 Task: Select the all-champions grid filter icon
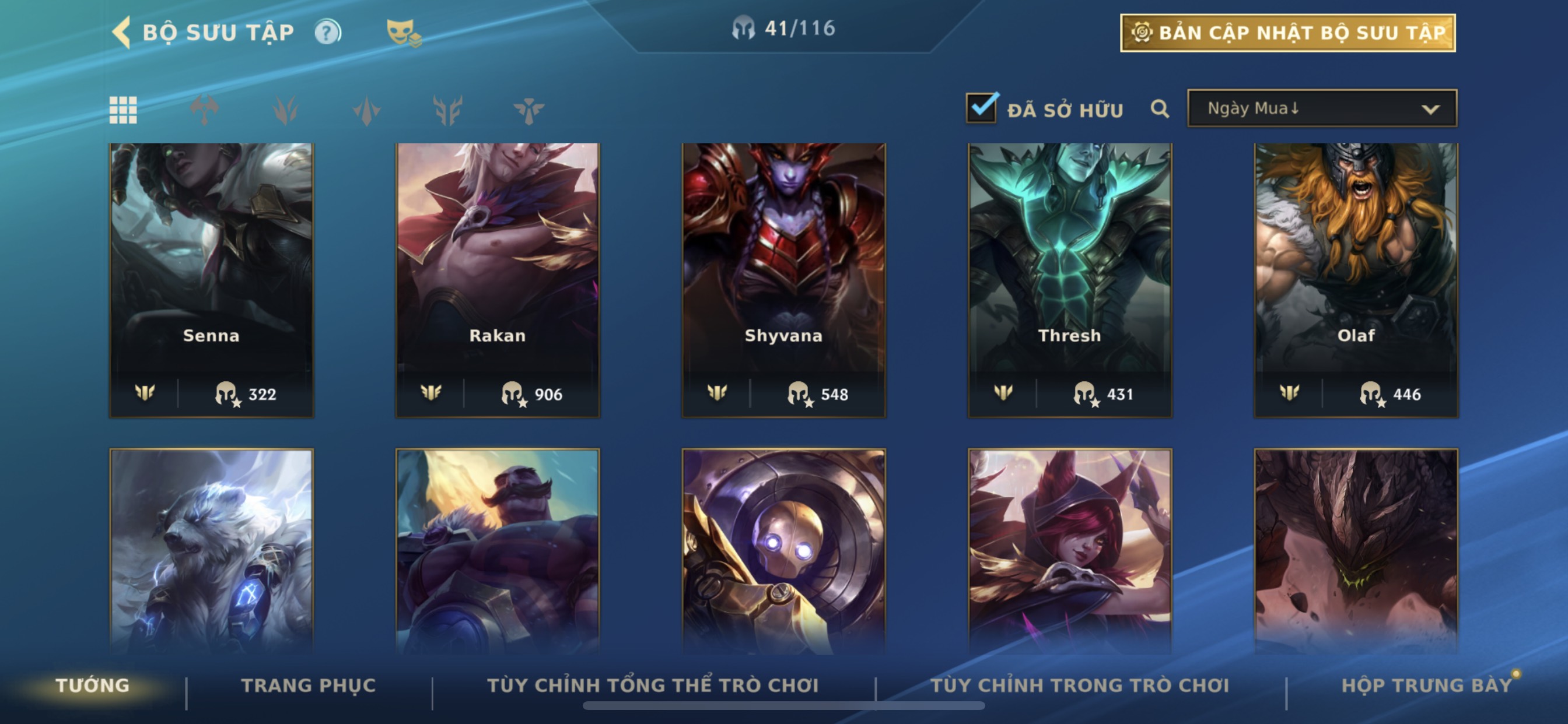click(x=123, y=110)
